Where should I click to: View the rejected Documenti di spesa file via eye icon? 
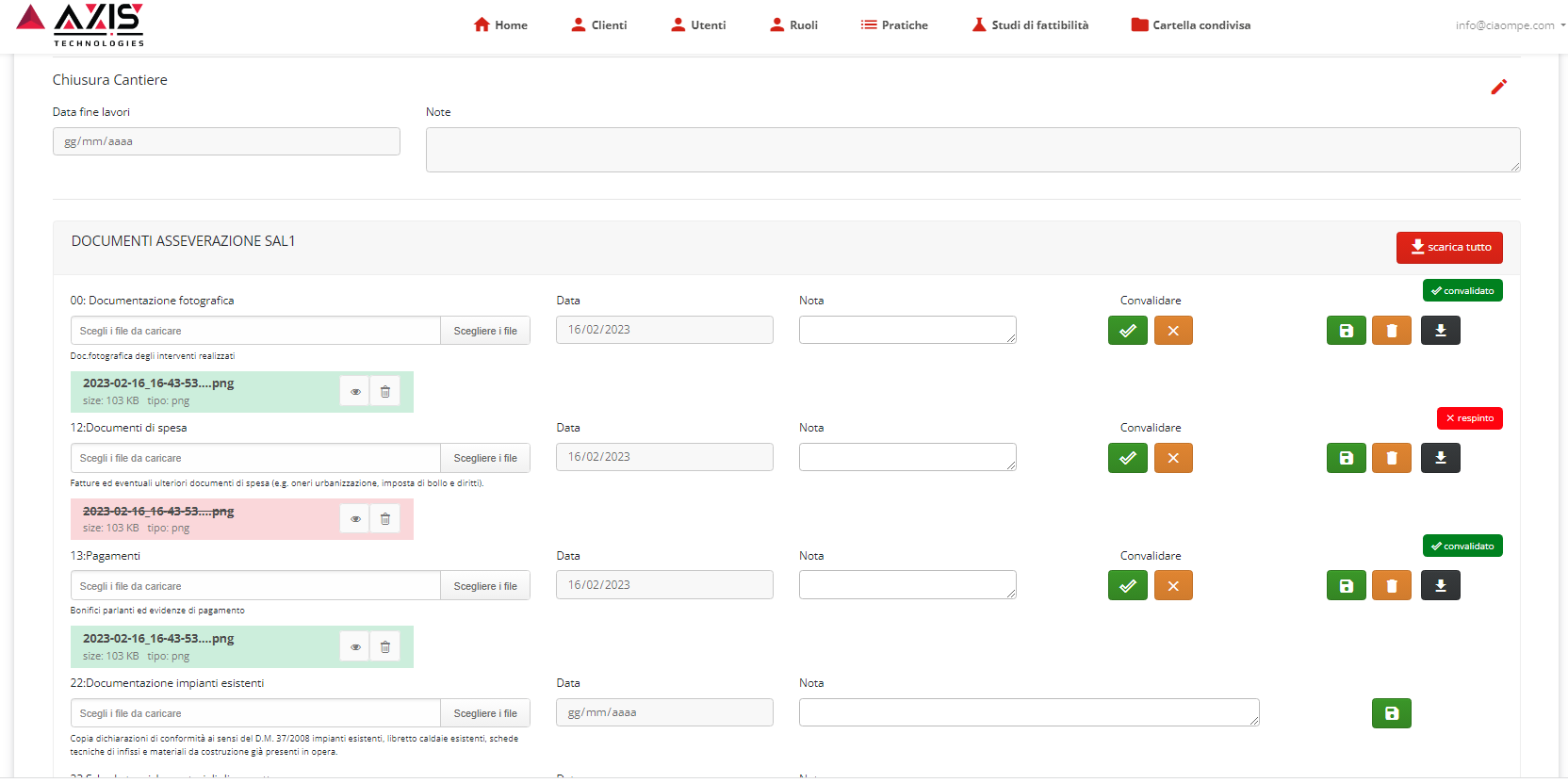[x=355, y=519]
